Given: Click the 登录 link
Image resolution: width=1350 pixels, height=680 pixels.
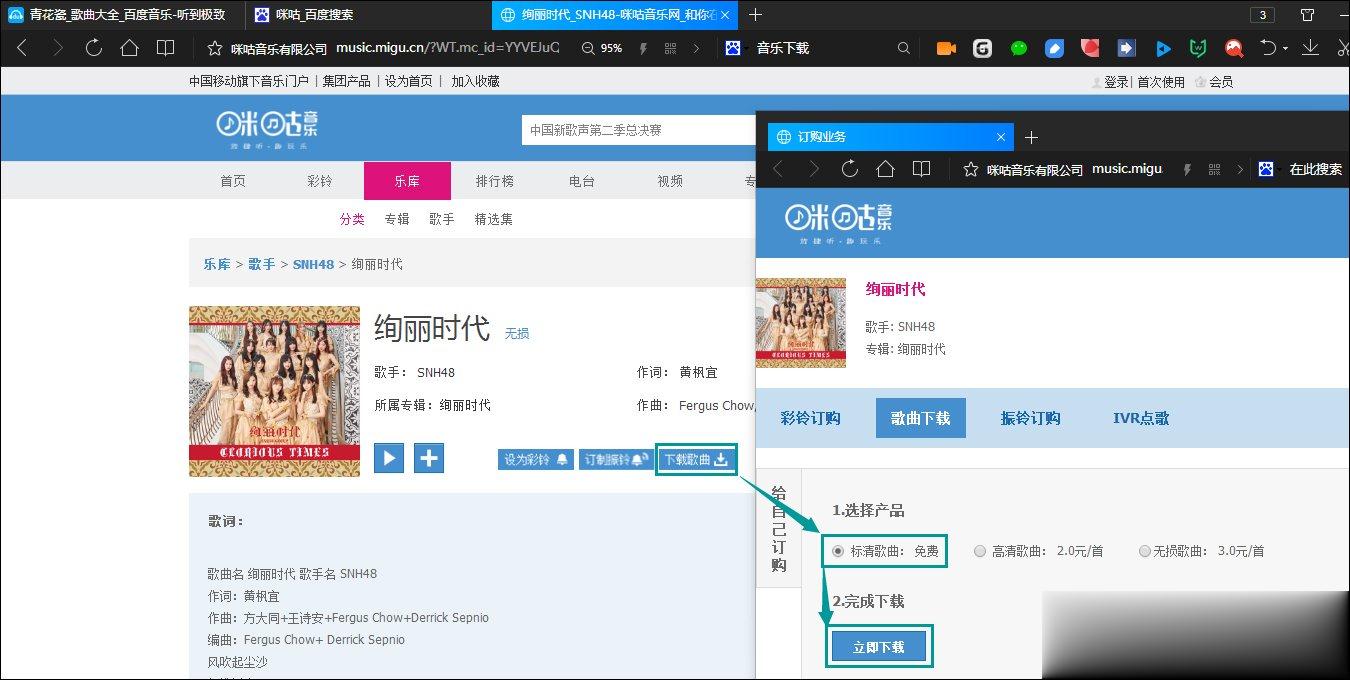Looking at the screenshot, I should [1116, 82].
